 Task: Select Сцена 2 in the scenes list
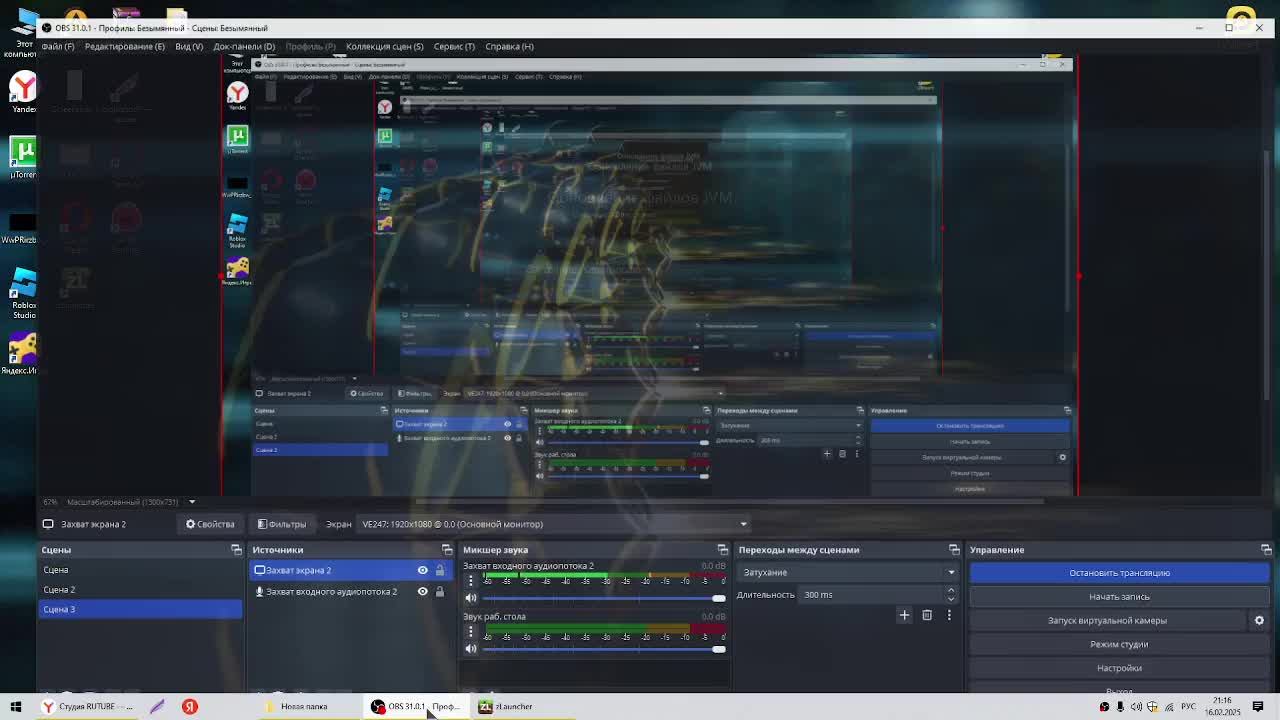(x=140, y=590)
